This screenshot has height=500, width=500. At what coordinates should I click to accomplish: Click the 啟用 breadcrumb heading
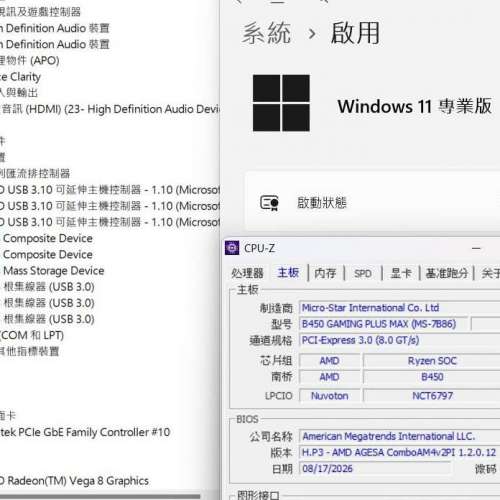click(355, 33)
